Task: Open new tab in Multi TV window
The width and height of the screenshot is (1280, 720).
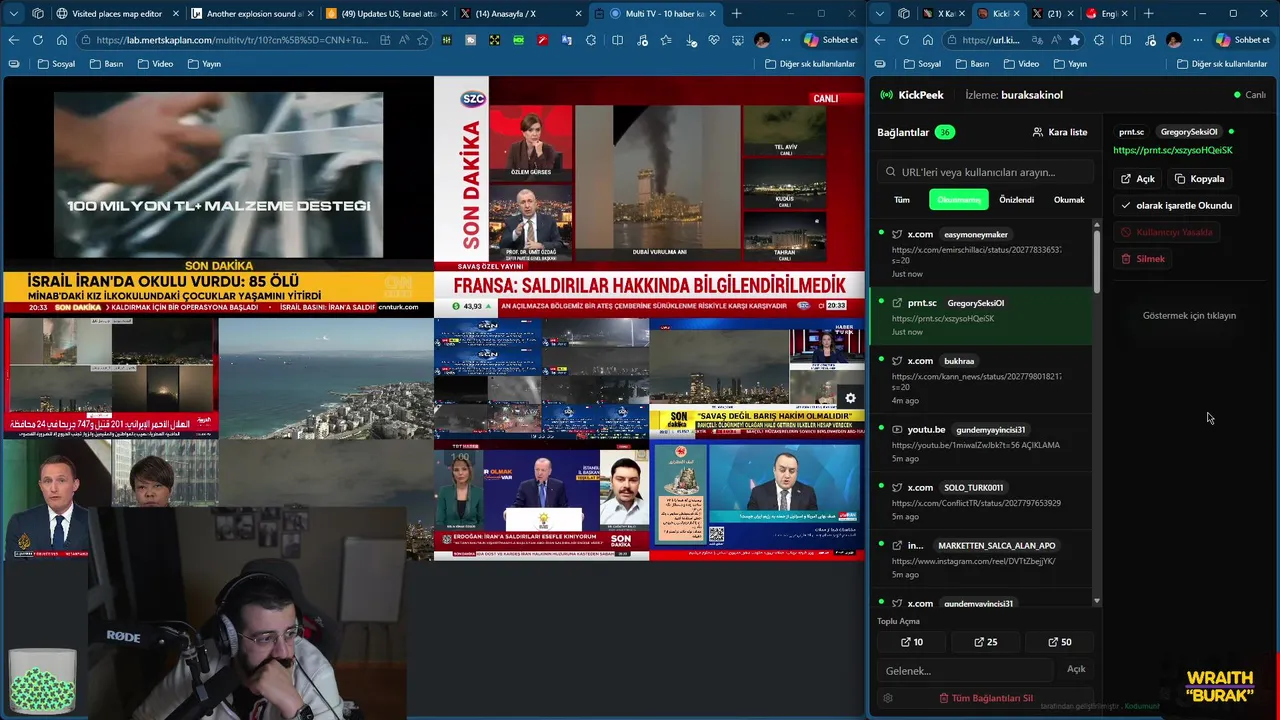Action: tap(737, 13)
